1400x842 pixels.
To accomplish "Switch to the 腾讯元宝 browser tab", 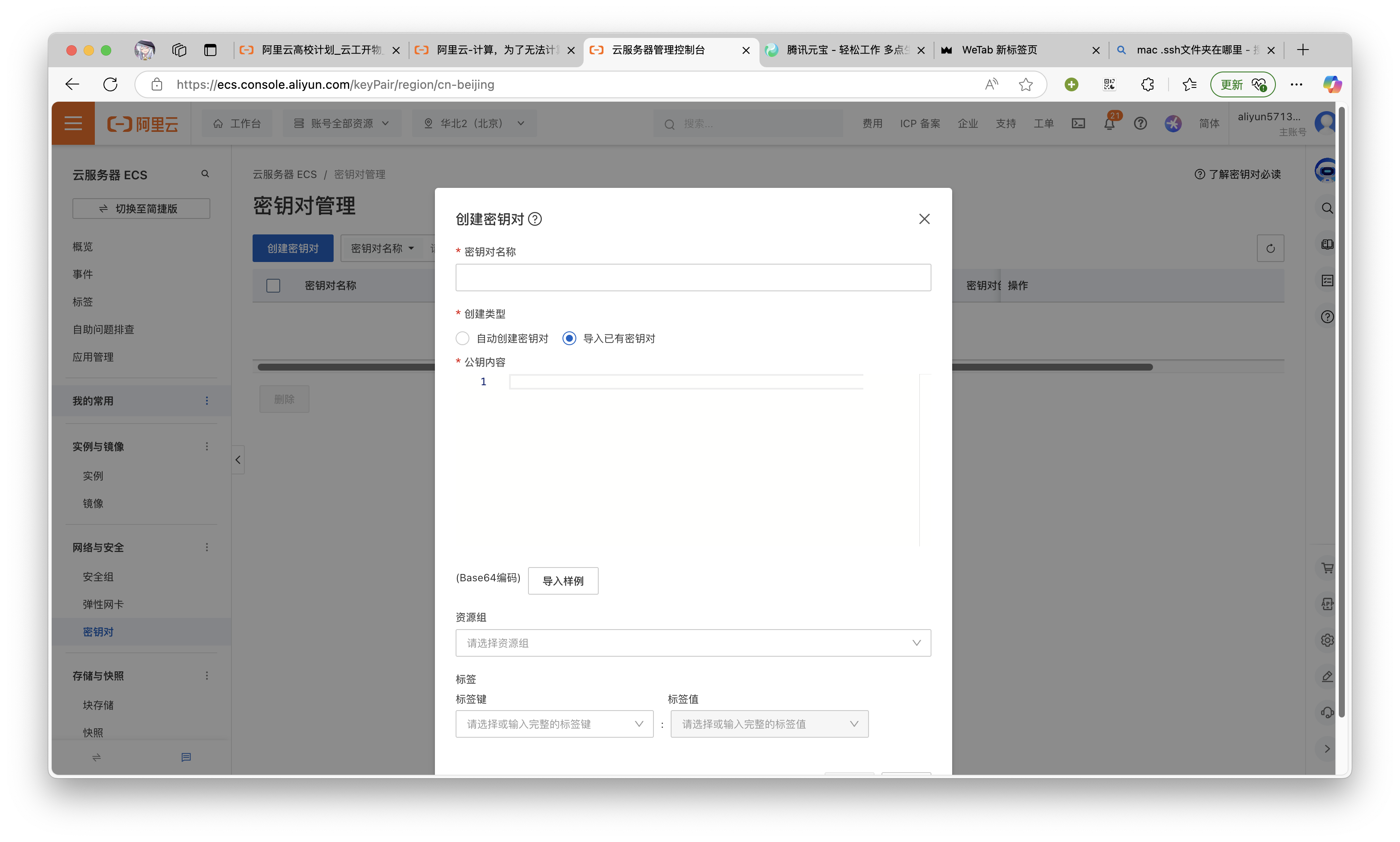I will (840, 50).
